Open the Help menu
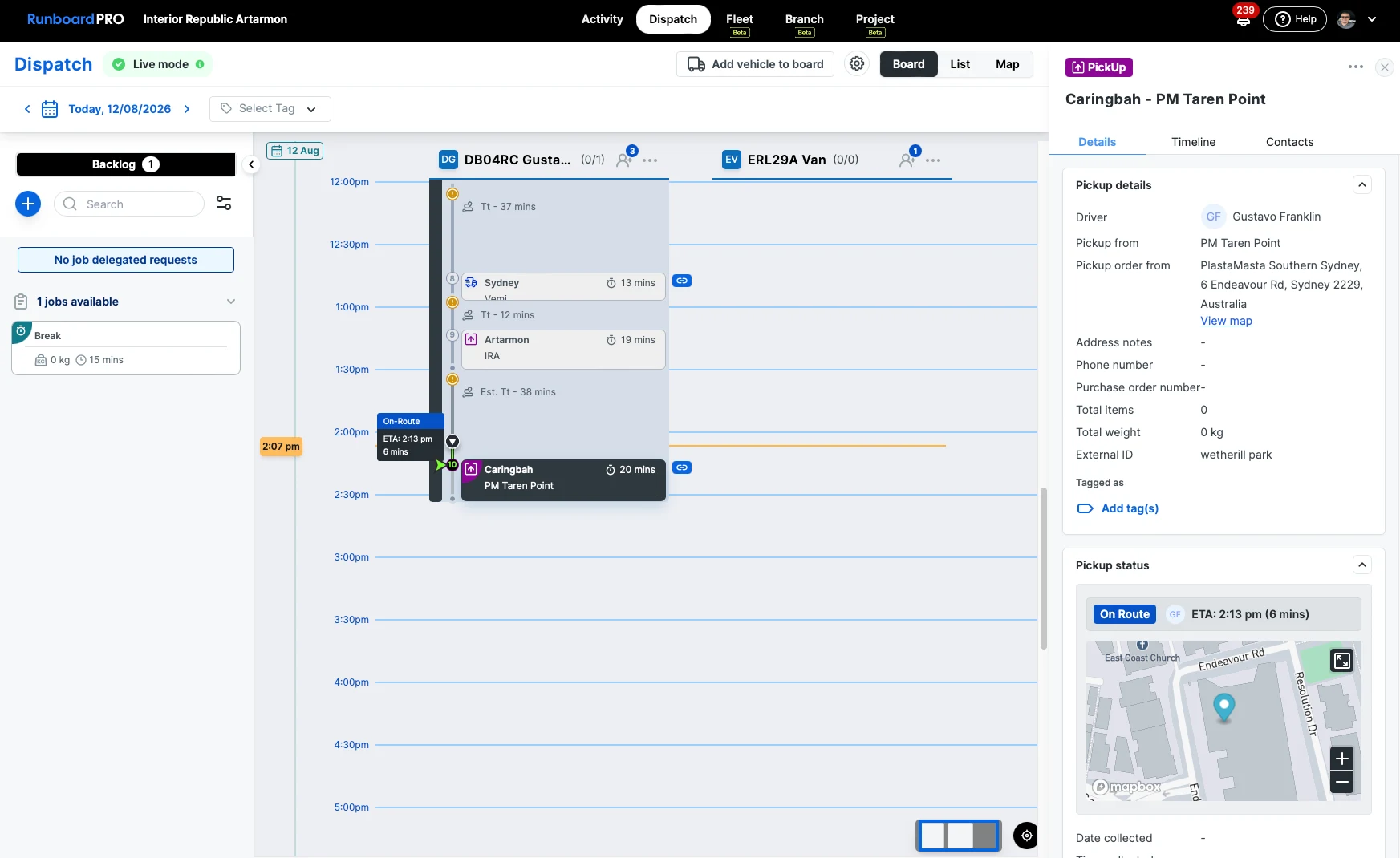Image resolution: width=1400 pixels, height=858 pixels. (x=1295, y=19)
